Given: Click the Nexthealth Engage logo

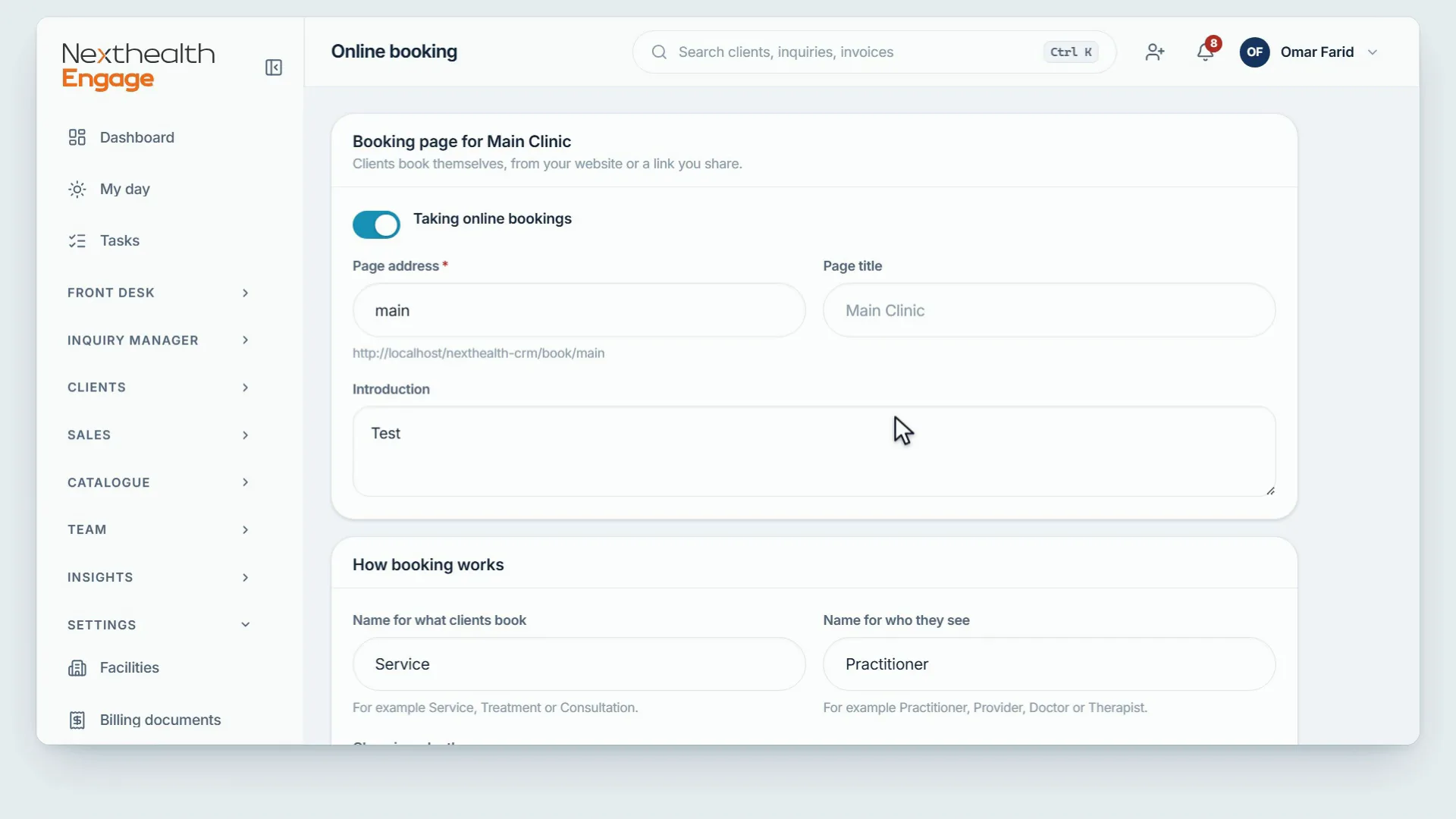Looking at the screenshot, I should click(139, 66).
